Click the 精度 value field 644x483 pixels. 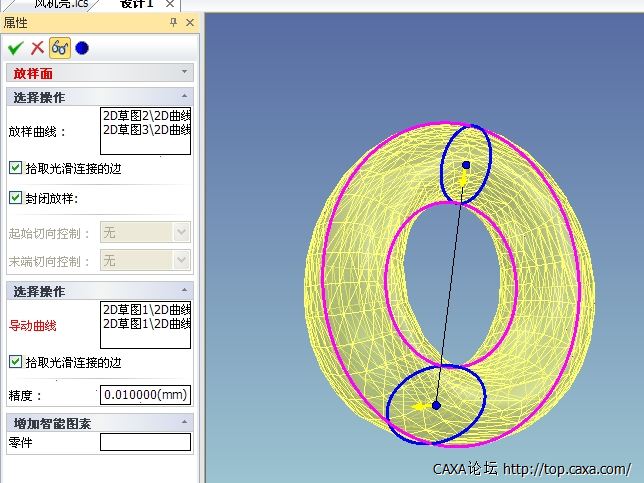click(145, 395)
